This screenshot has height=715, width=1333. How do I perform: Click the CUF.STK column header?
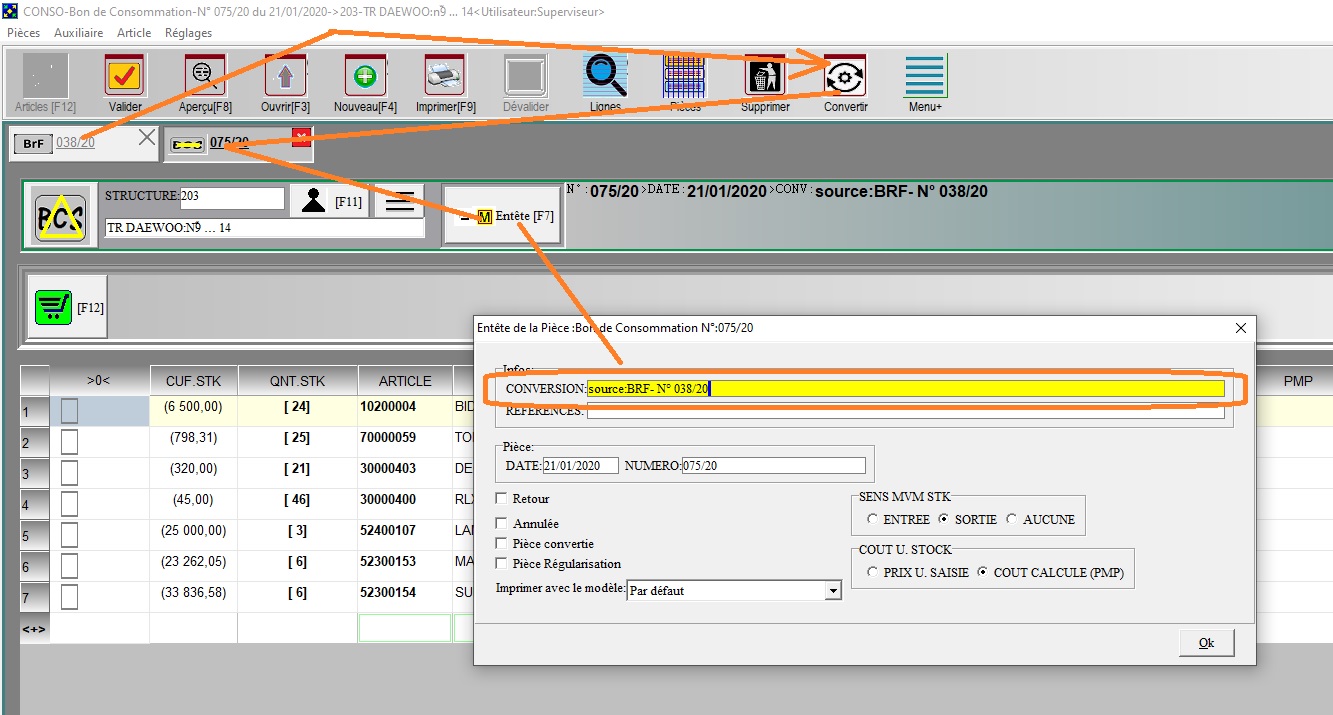point(193,381)
